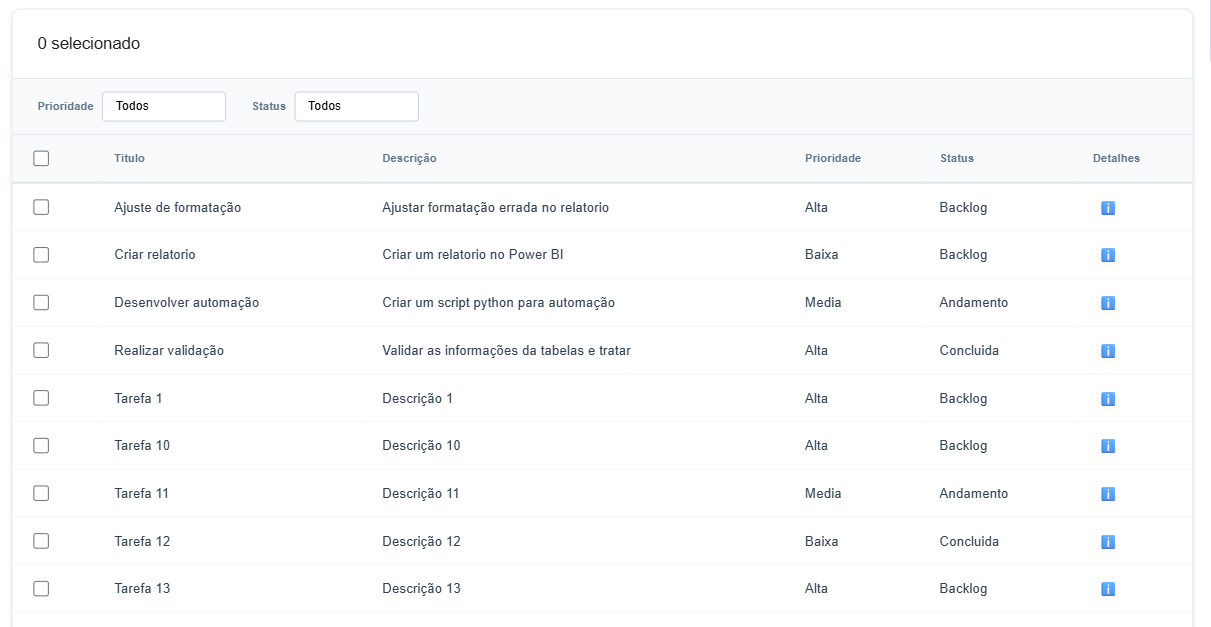Tick the checkbox next to Tarefa 11
This screenshot has height=627, width=1211.
41,493
